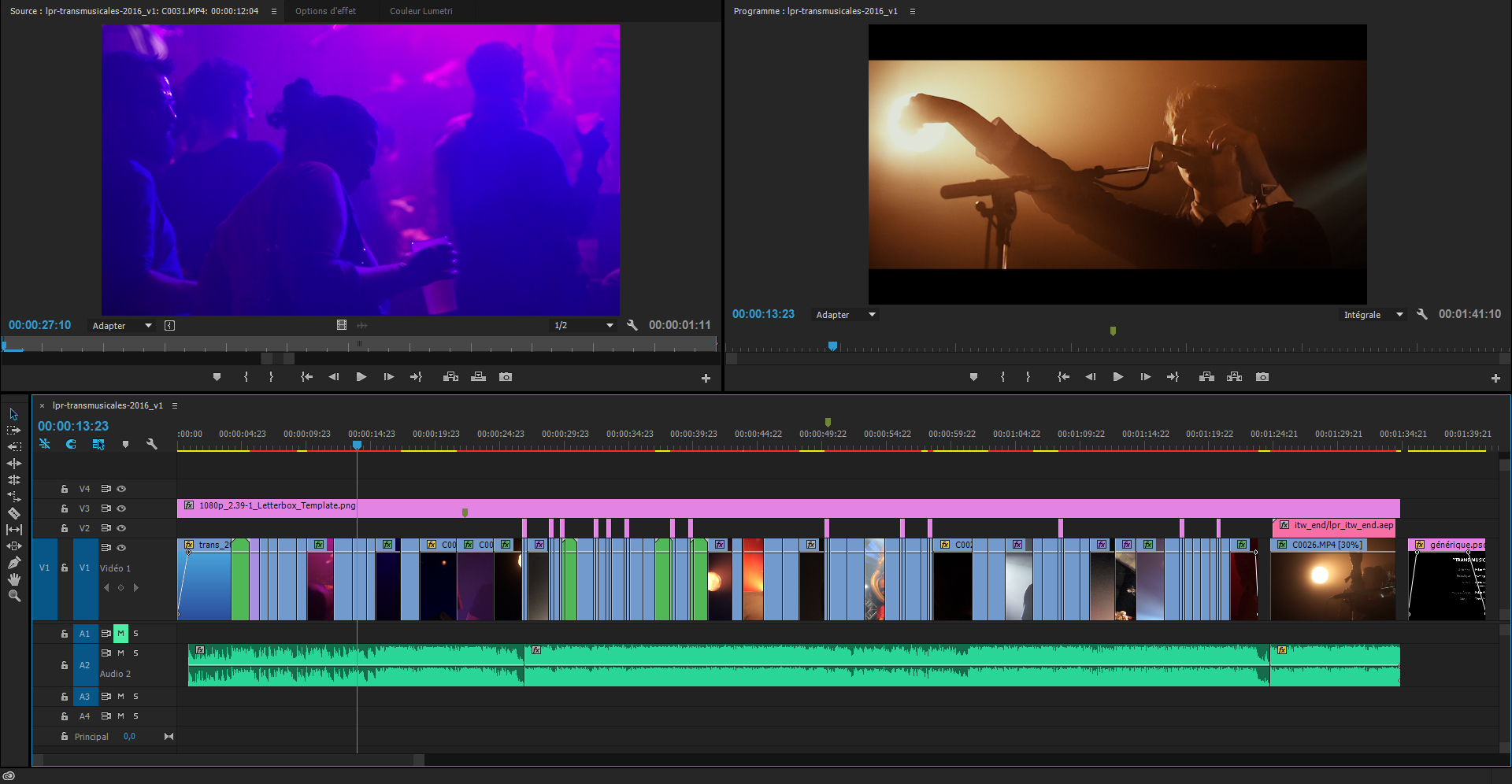Toggle snap in the timeline
The height and width of the screenshot is (784, 1512).
(71, 445)
